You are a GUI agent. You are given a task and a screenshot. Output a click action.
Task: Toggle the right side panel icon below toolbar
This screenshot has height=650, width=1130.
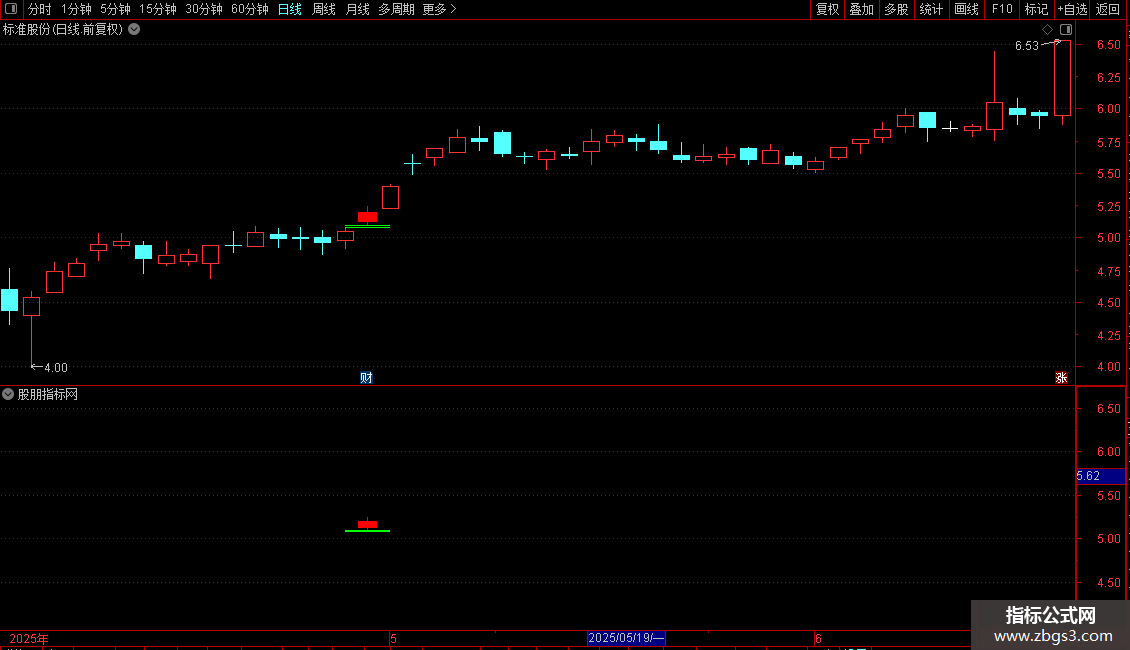tap(1066, 30)
